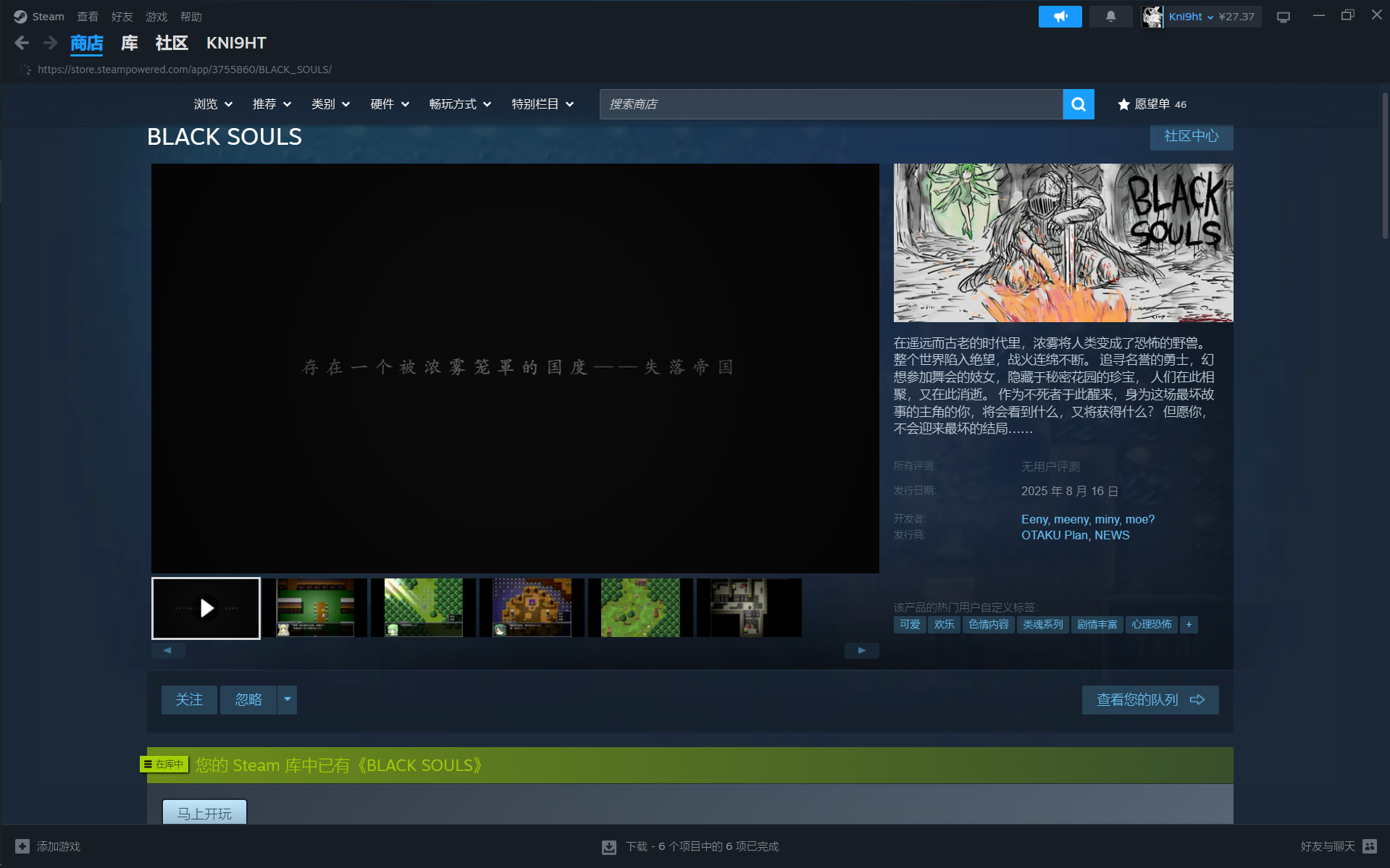Click the 查看您的队列 button
The width and height of the screenshot is (1390, 868).
coord(1150,699)
